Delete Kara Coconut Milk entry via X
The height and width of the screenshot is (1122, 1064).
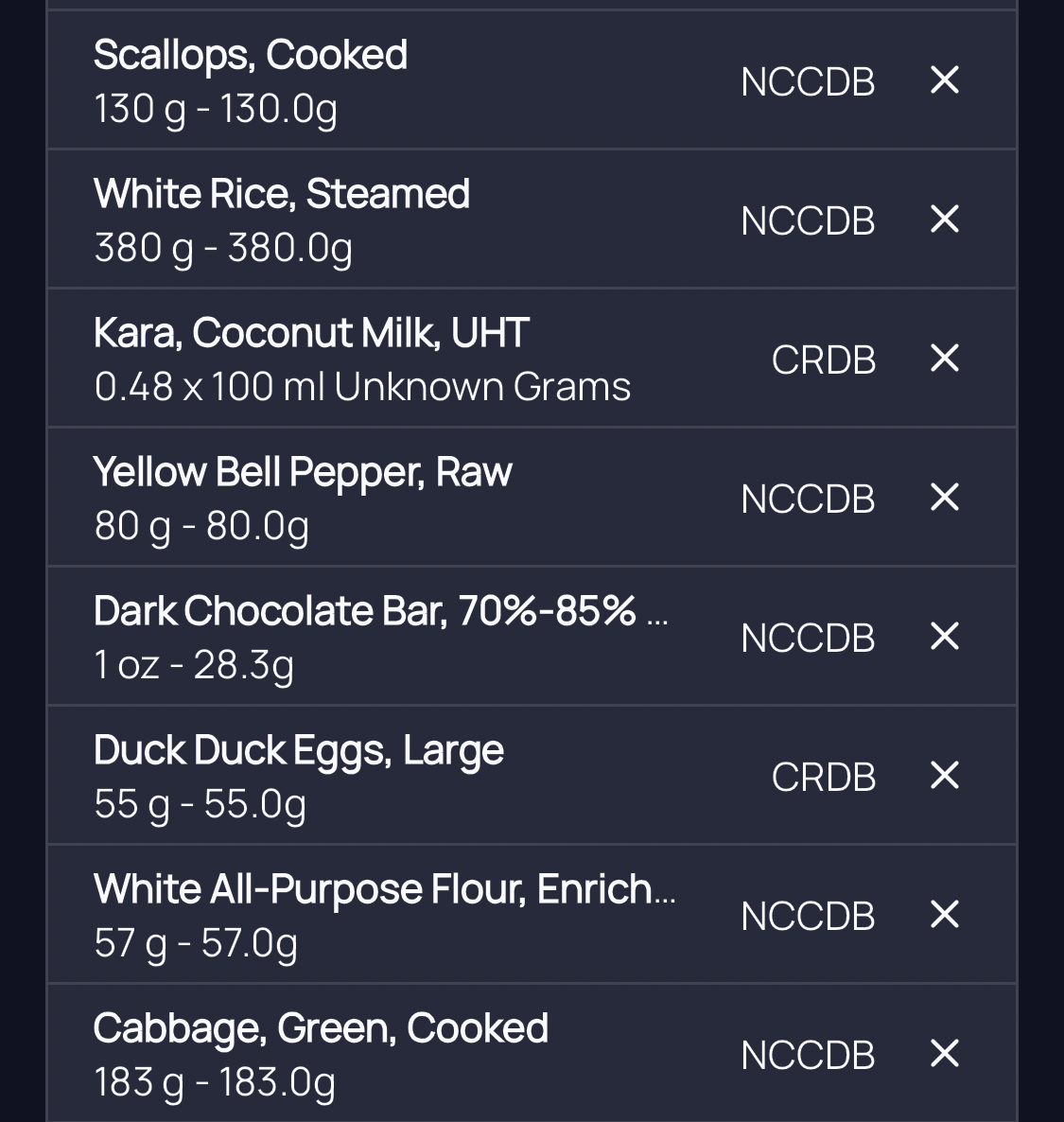coord(945,358)
